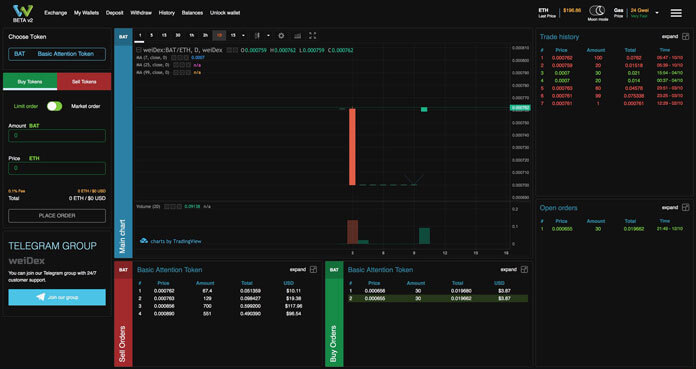The height and width of the screenshot is (369, 696).
Task: Enter chart fullscreen mode
Action: click(312, 36)
